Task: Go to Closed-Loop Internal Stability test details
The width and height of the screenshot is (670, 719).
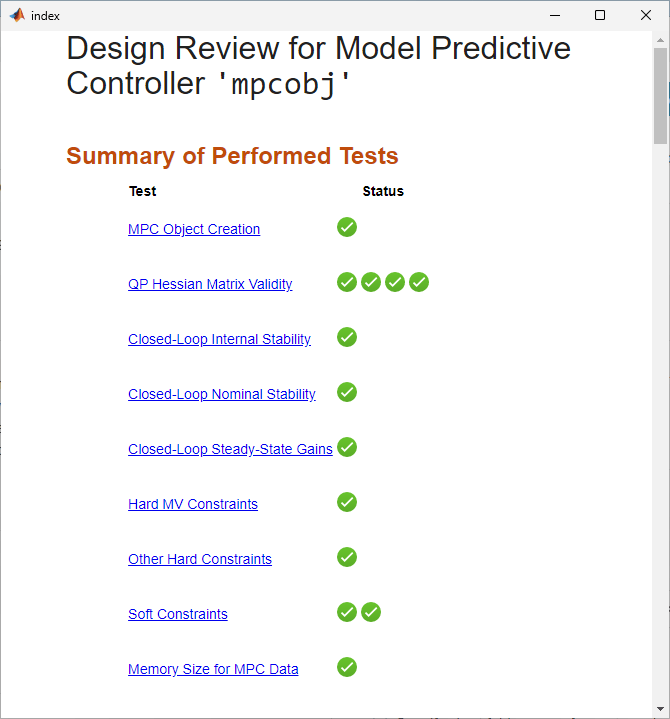Action: tap(219, 339)
